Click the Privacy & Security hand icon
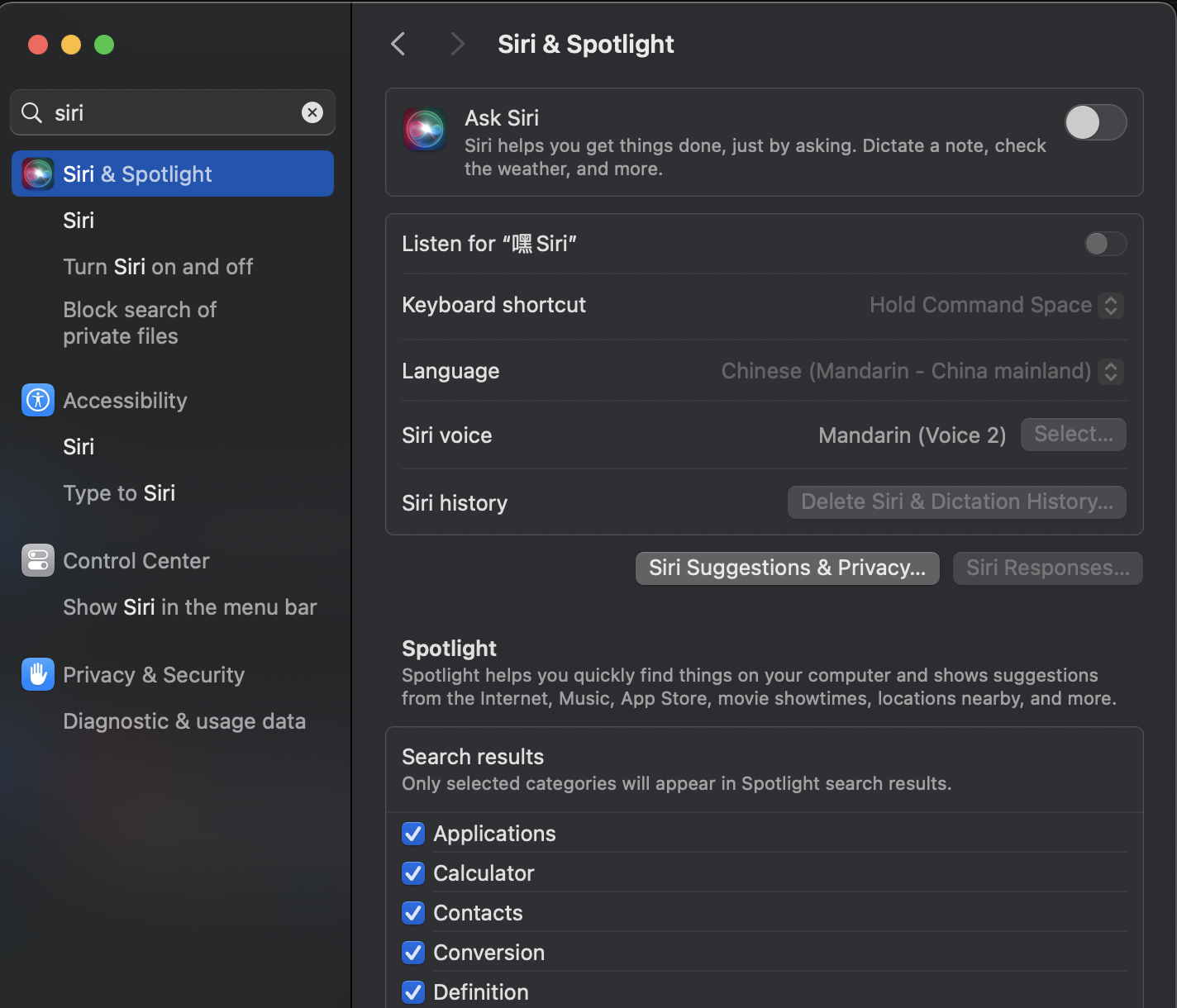1177x1008 pixels. [x=38, y=674]
